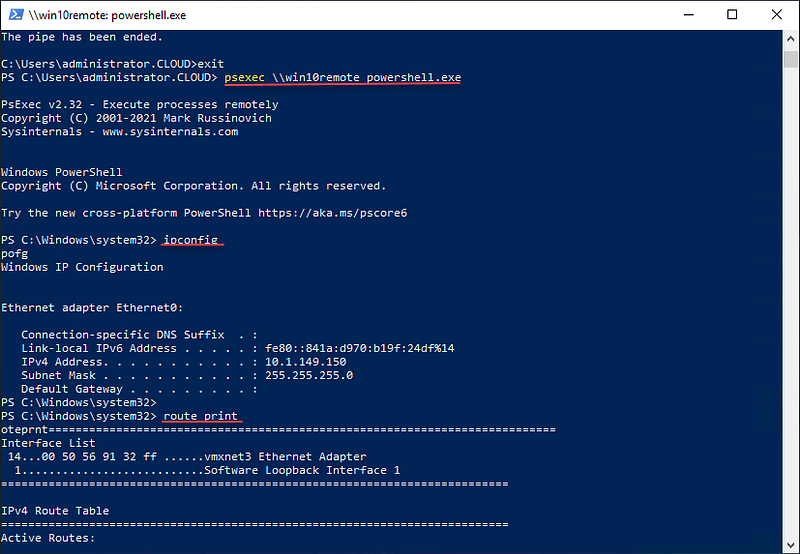
Task: Click the ipconfig command text
Action: (x=191, y=240)
